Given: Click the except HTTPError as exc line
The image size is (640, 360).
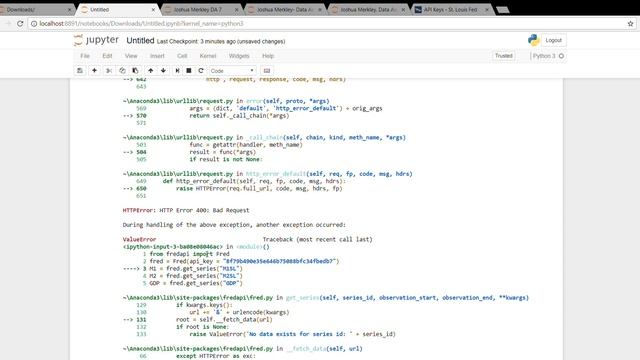Looking at the screenshot, I should point(216,356).
